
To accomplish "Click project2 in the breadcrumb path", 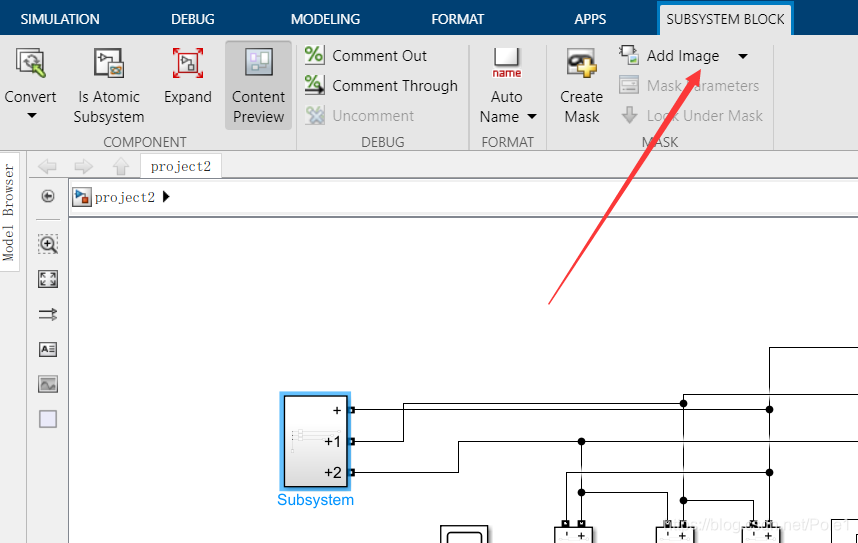I will (125, 197).
